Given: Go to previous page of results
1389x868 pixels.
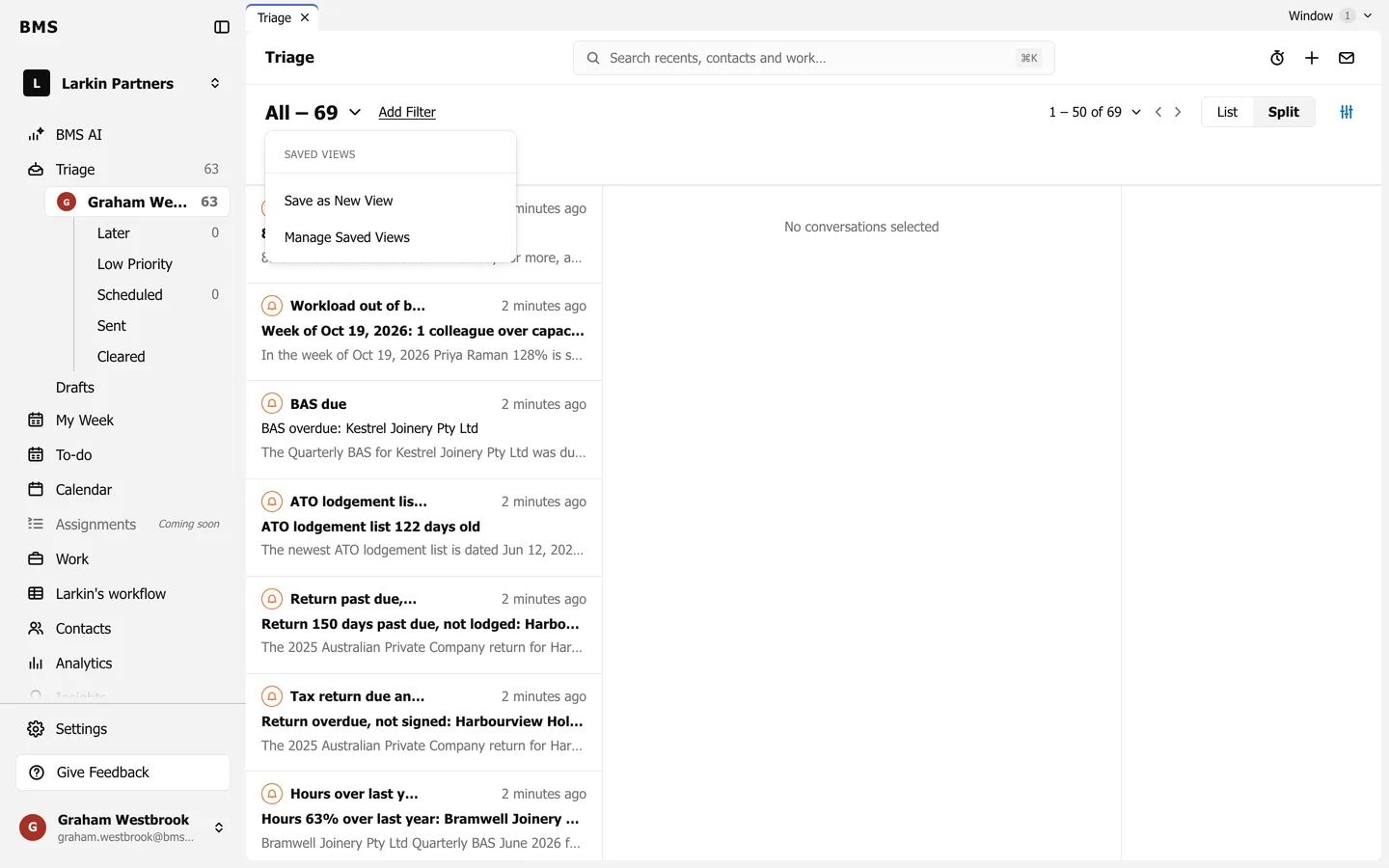Looking at the screenshot, I should tap(1158, 112).
